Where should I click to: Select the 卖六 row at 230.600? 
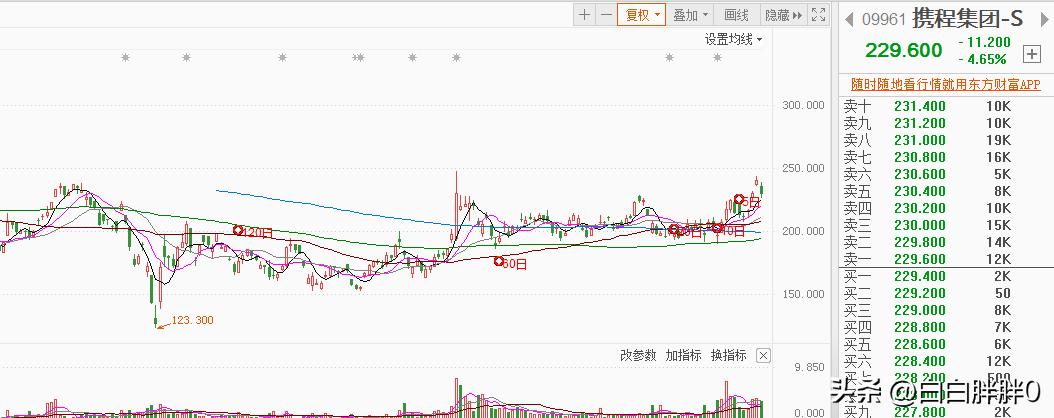pos(946,174)
